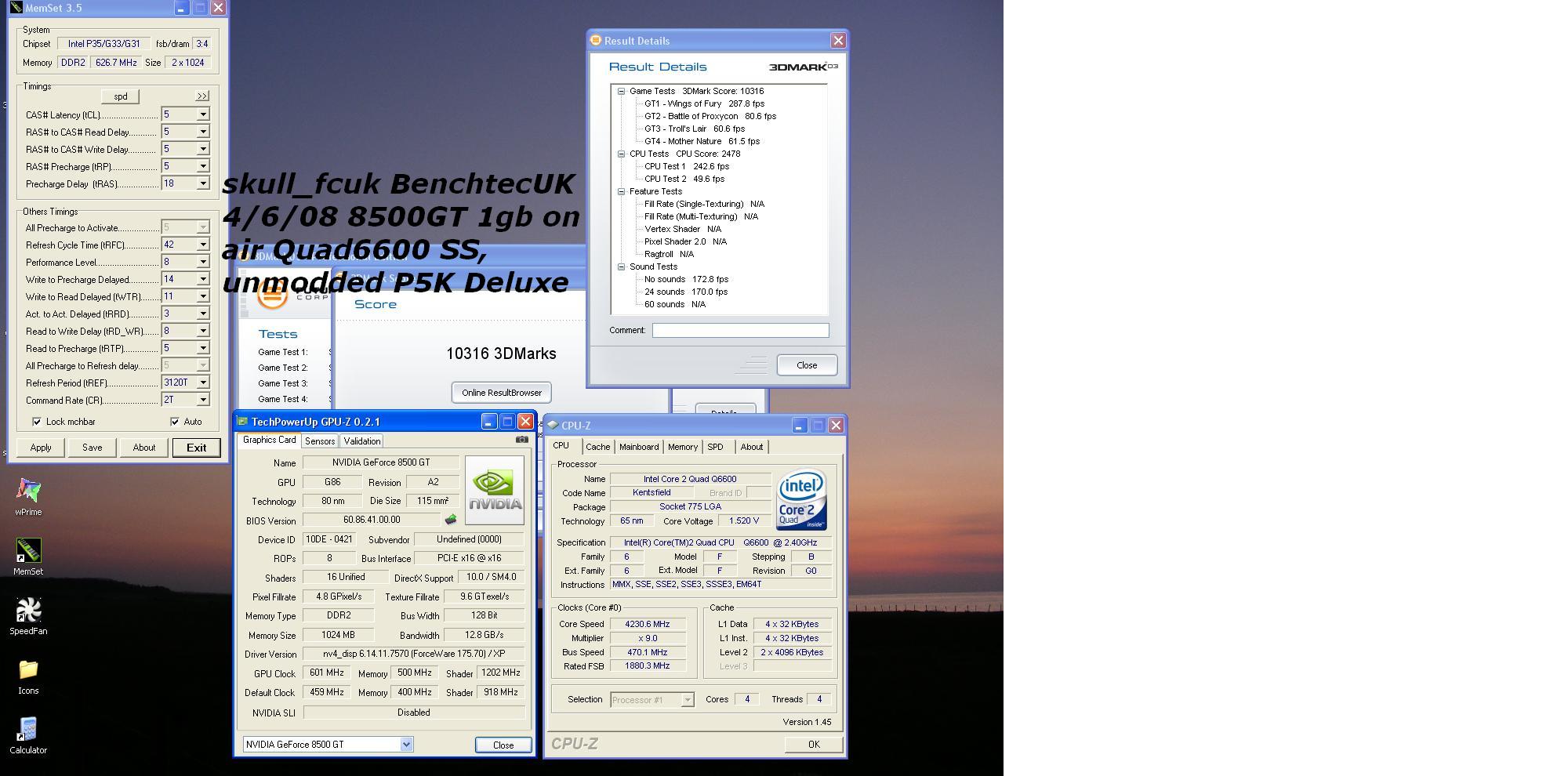Image resolution: width=1568 pixels, height=776 pixels.
Task: Click the Result Details title bar icon
Action: coord(596,40)
